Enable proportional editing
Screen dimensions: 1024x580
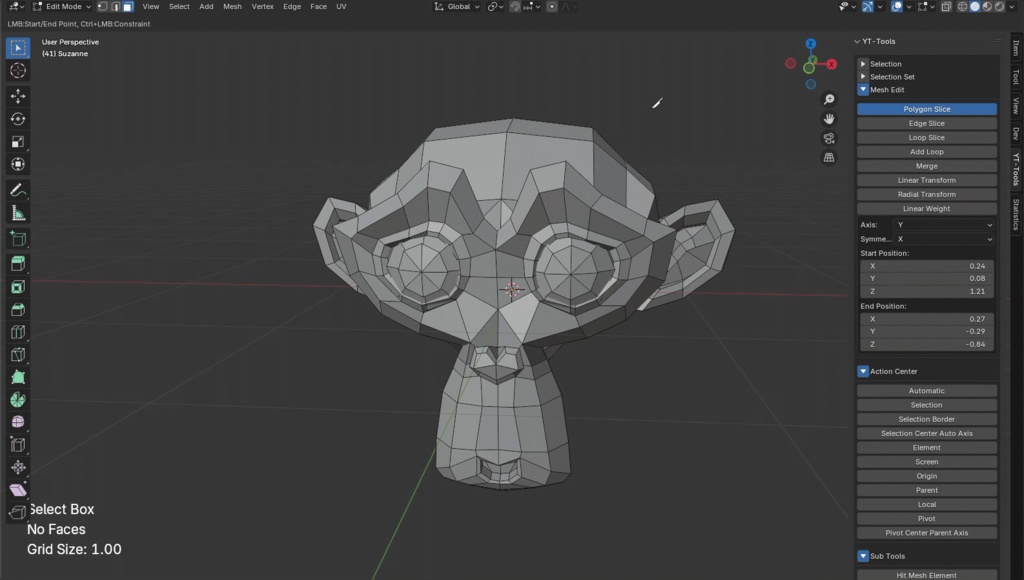coord(553,6)
